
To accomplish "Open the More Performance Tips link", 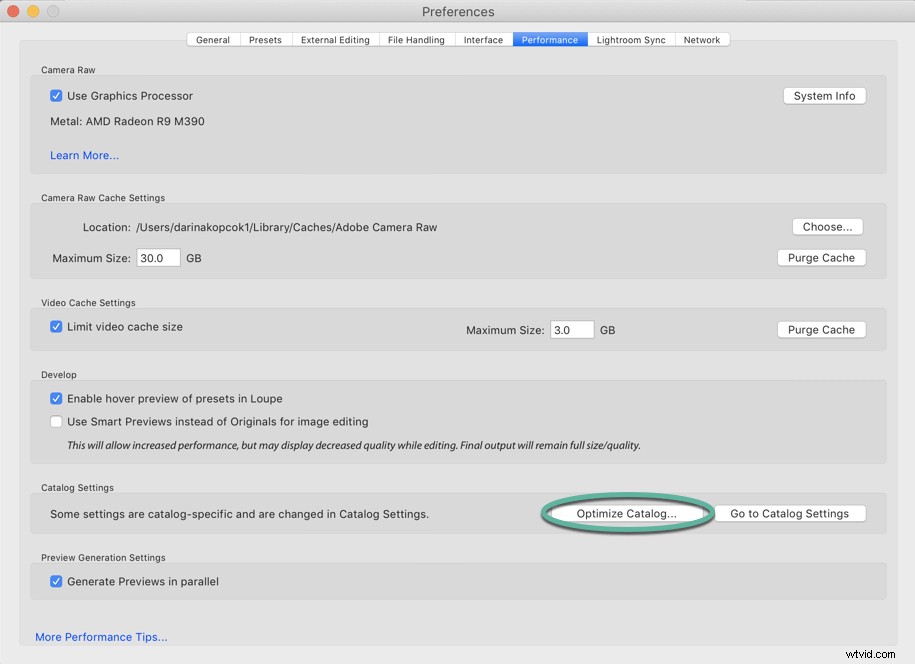I will (101, 636).
